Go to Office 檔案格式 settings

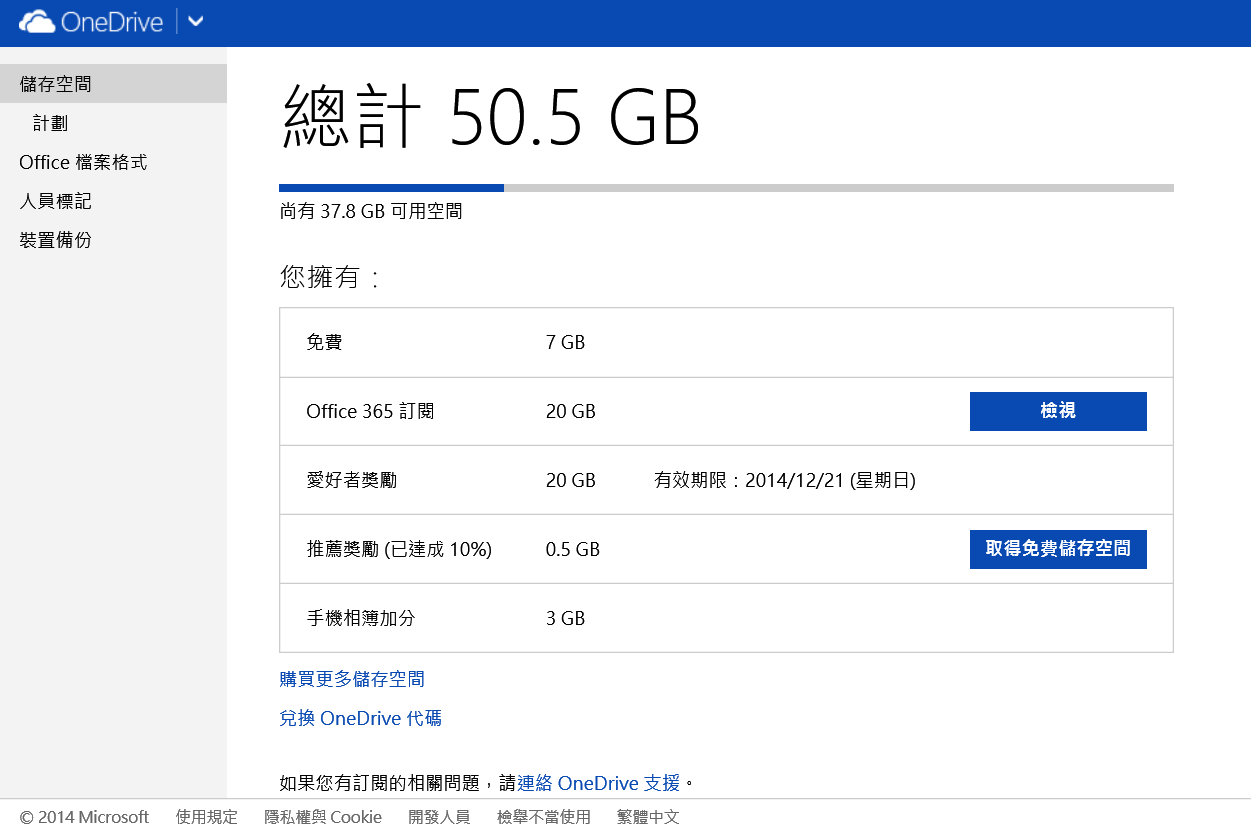(83, 162)
